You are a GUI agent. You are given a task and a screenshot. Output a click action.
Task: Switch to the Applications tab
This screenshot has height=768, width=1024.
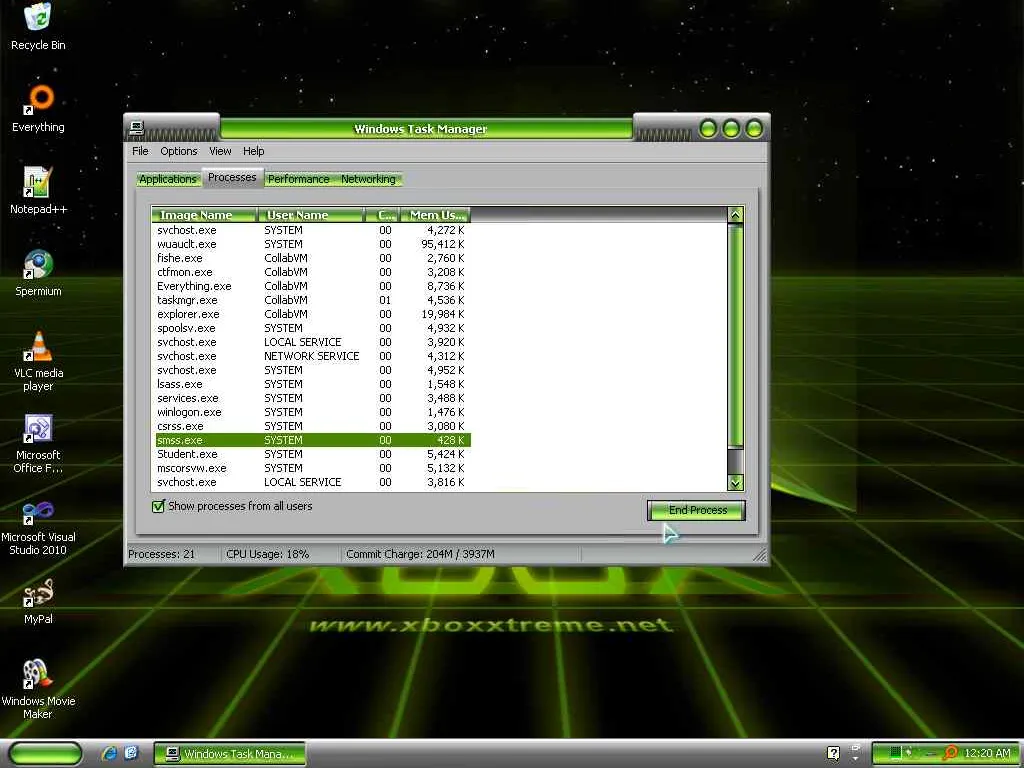pos(168,179)
